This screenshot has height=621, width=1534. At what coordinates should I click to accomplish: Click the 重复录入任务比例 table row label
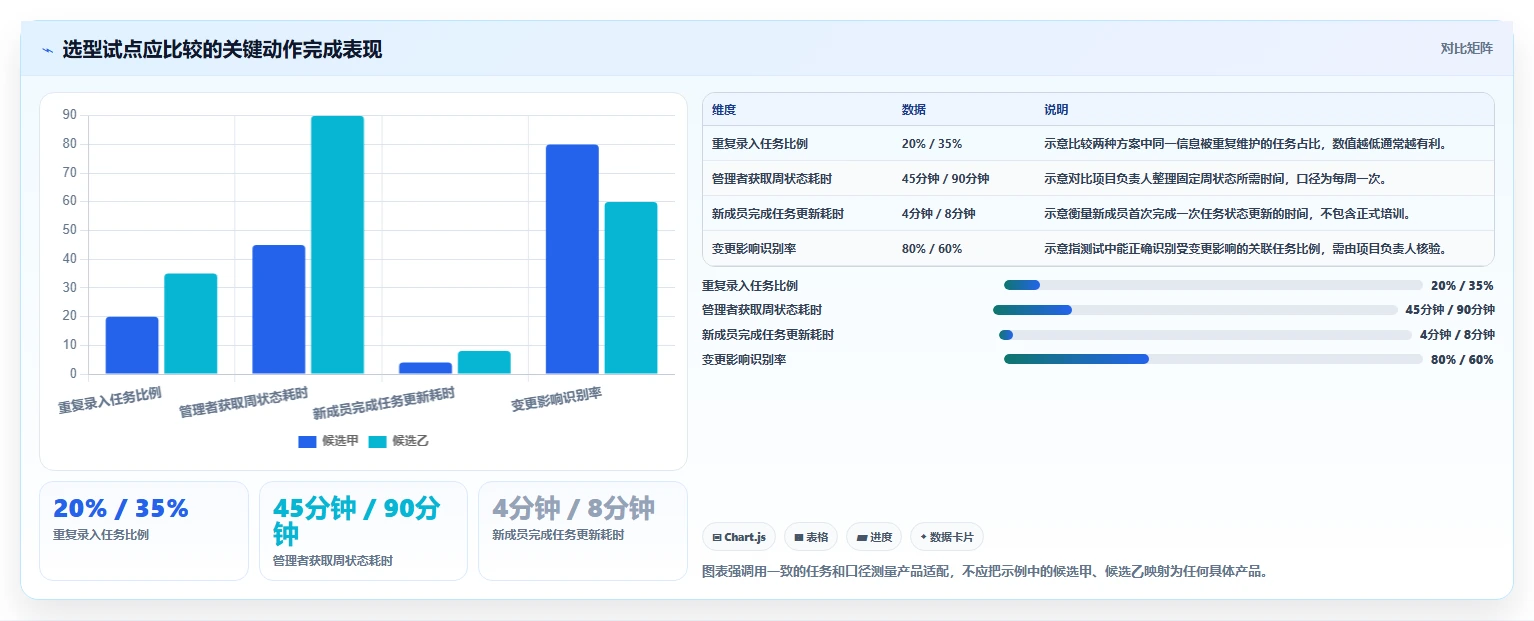[x=760, y=144]
